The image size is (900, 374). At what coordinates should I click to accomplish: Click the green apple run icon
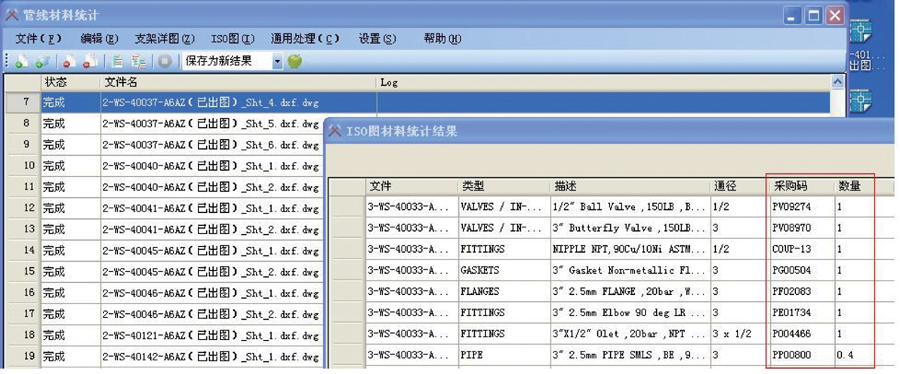tap(294, 61)
